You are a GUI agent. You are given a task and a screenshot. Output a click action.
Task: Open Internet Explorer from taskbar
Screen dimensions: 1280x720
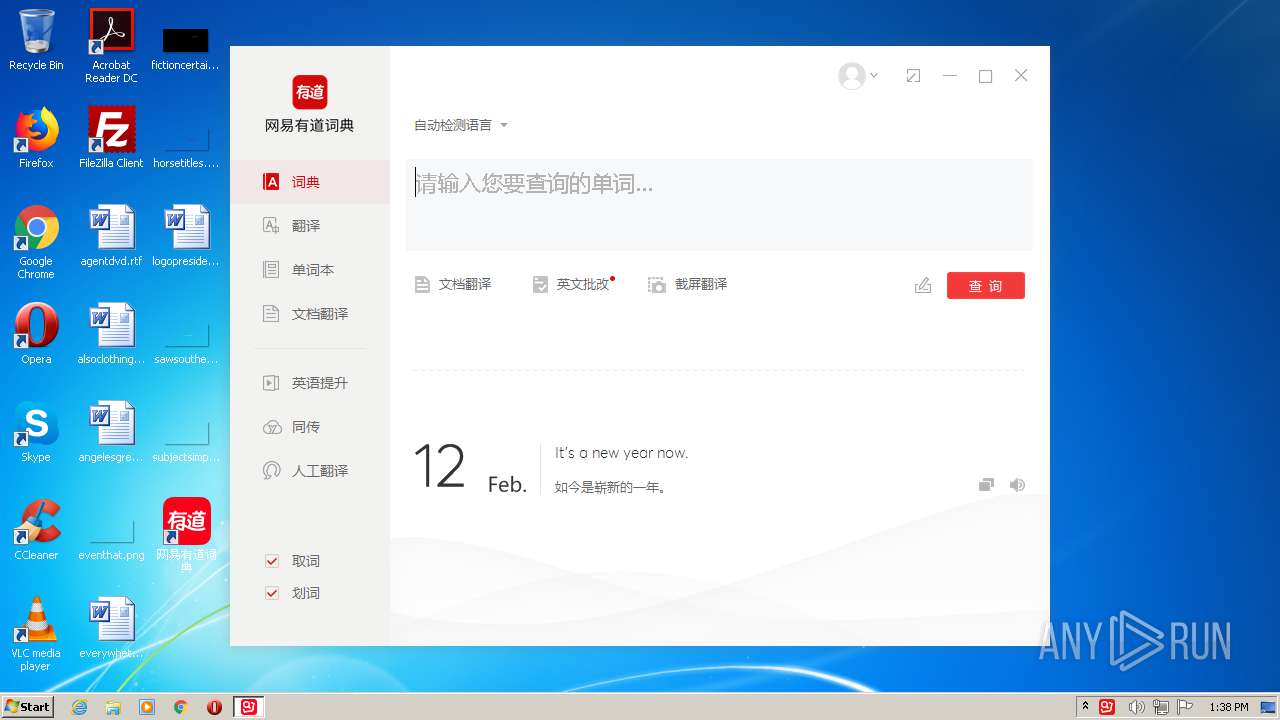pos(80,707)
